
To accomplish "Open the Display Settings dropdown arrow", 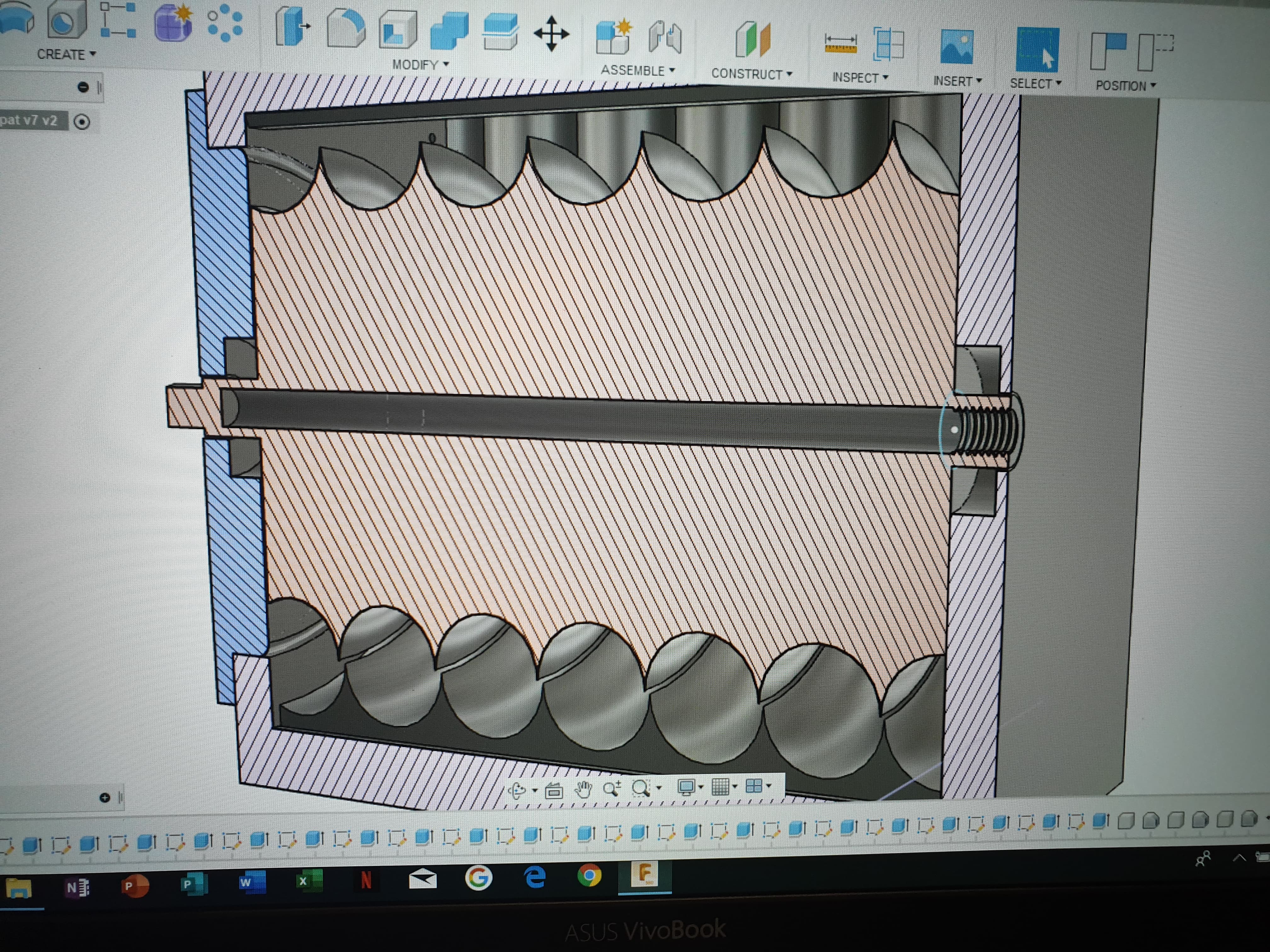I will pyautogui.click(x=701, y=787).
